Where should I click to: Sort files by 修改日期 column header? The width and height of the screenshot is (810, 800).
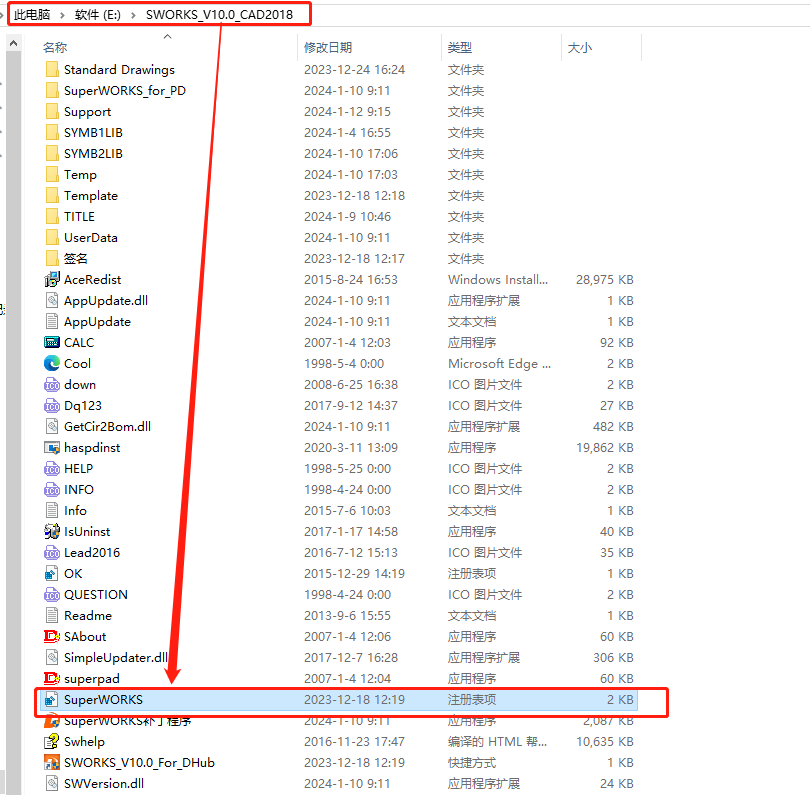click(328, 48)
